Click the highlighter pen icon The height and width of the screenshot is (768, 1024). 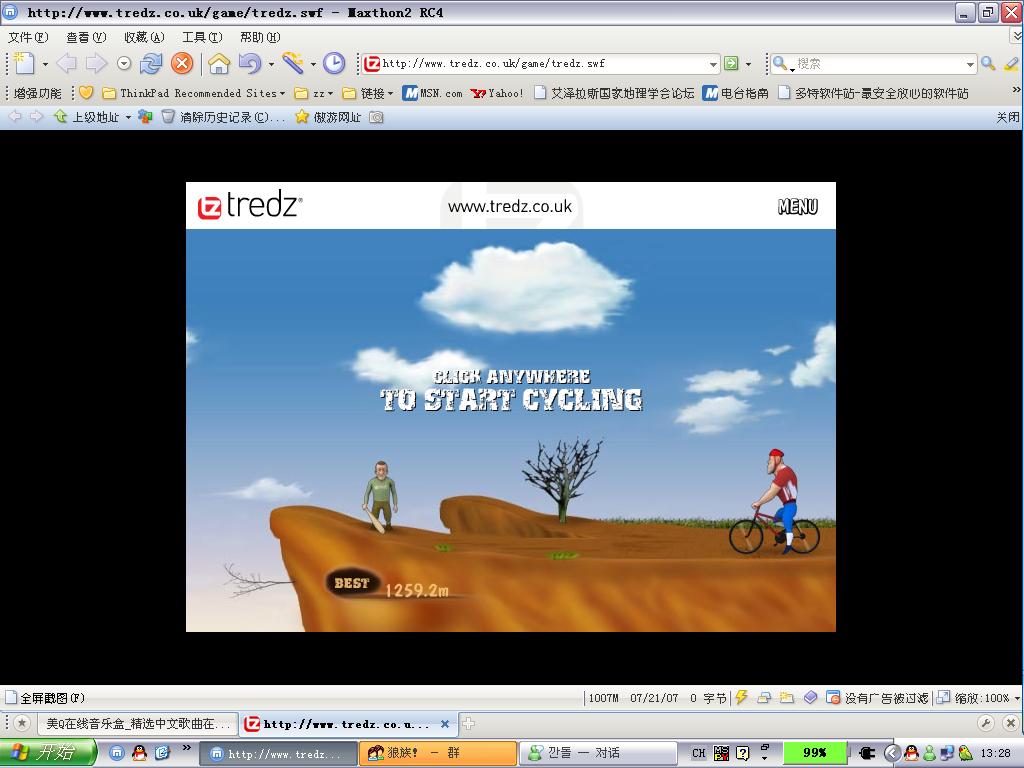pyautogui.click(x=1011, y=63)
